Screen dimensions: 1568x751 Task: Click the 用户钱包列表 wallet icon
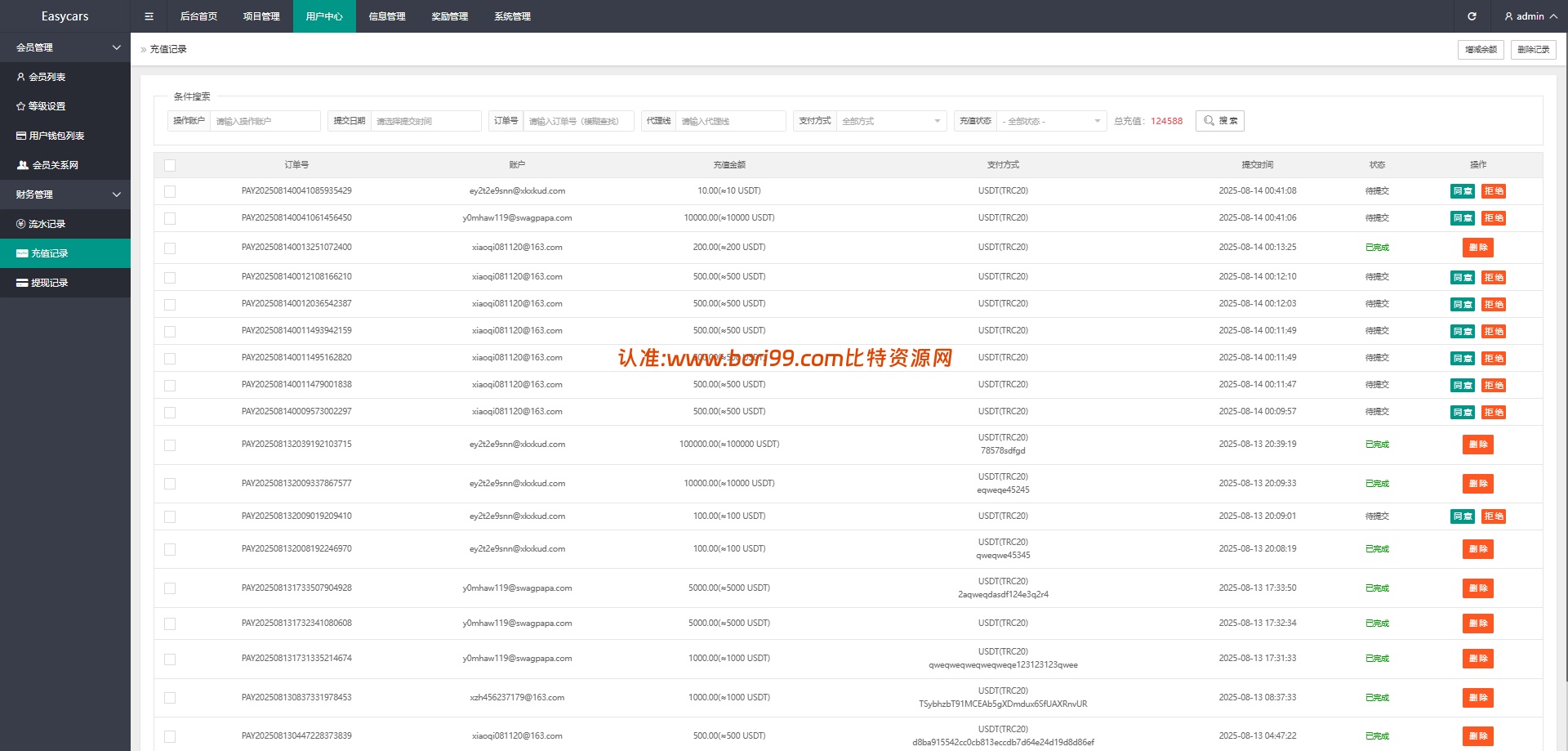(x=21, y=136)
